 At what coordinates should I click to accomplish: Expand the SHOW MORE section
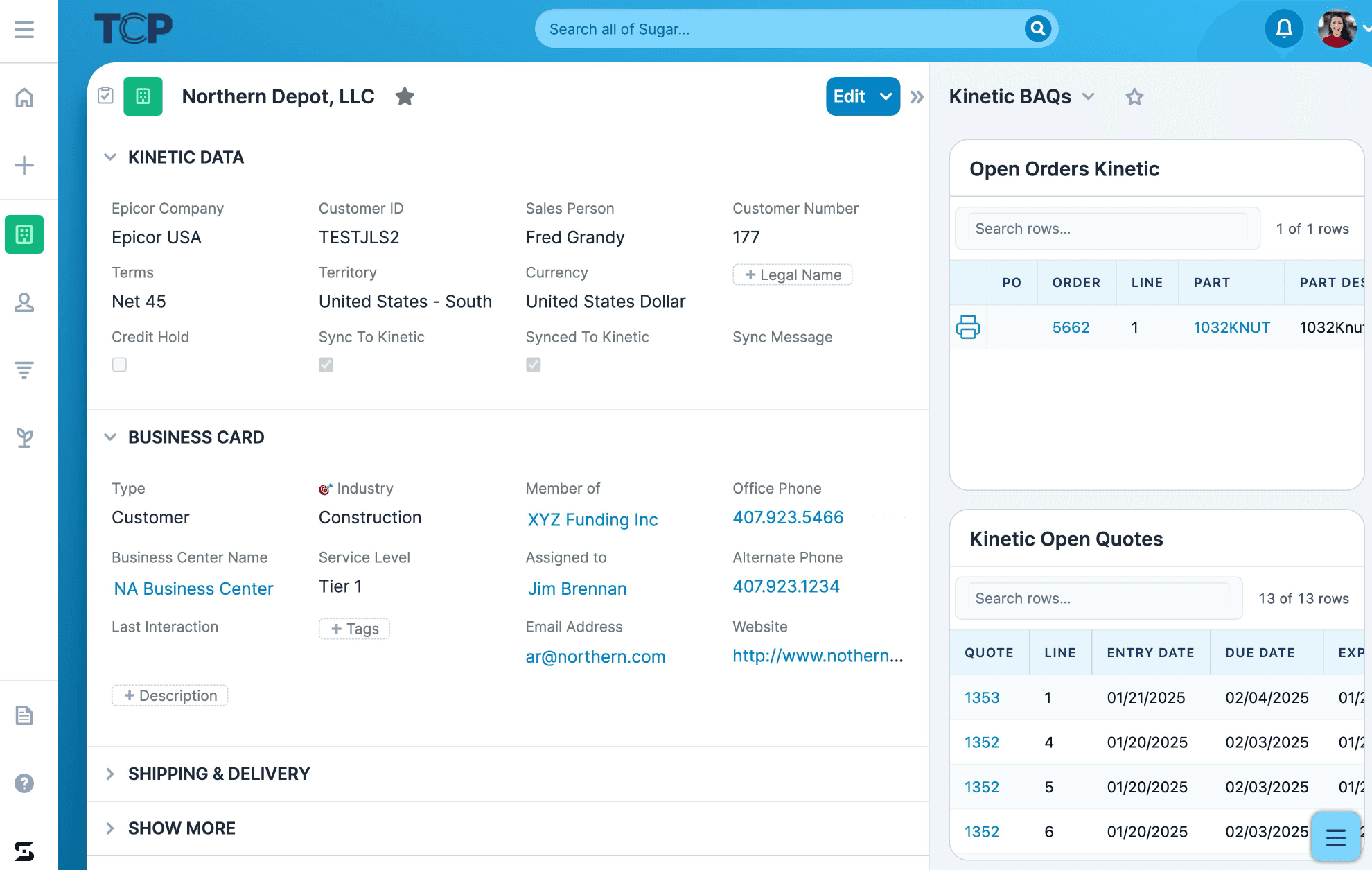click(x=109, y=828)
